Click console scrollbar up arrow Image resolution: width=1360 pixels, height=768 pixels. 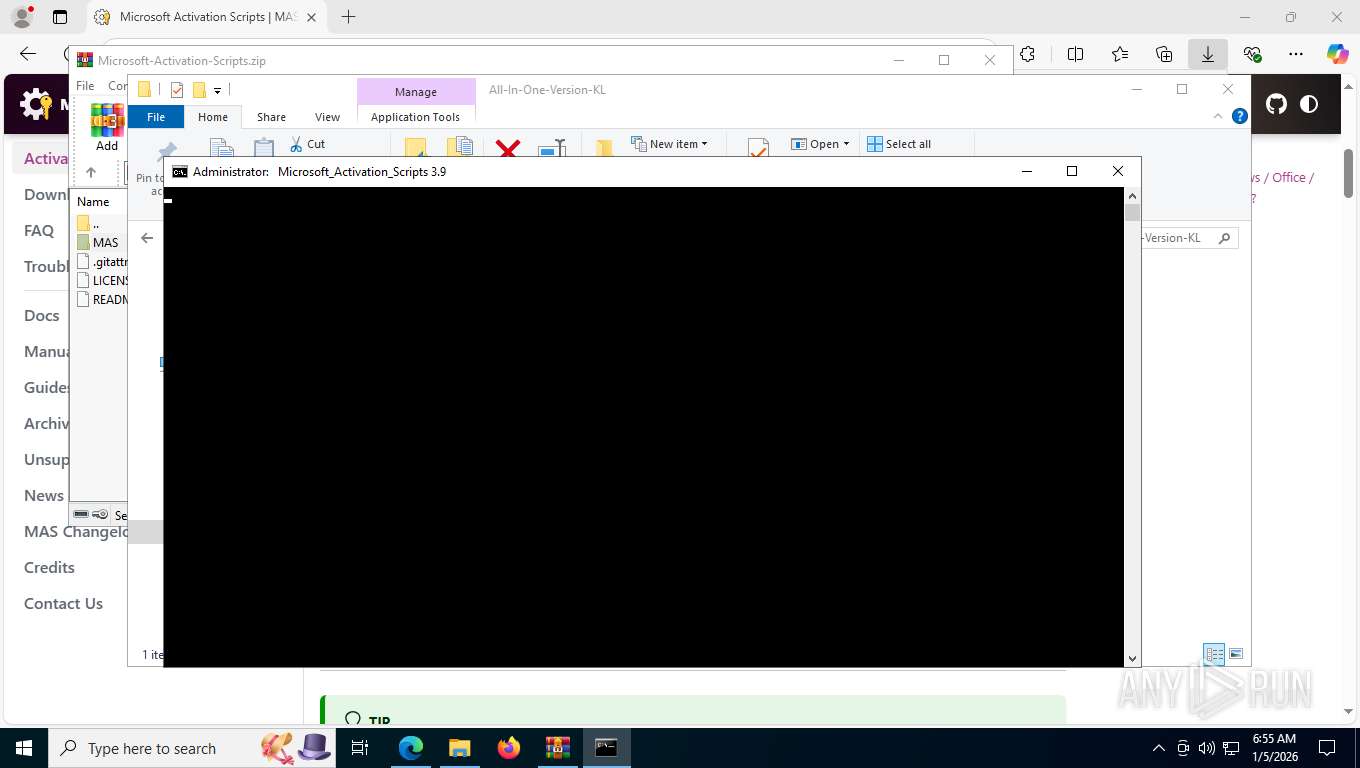click(1132, 194)
